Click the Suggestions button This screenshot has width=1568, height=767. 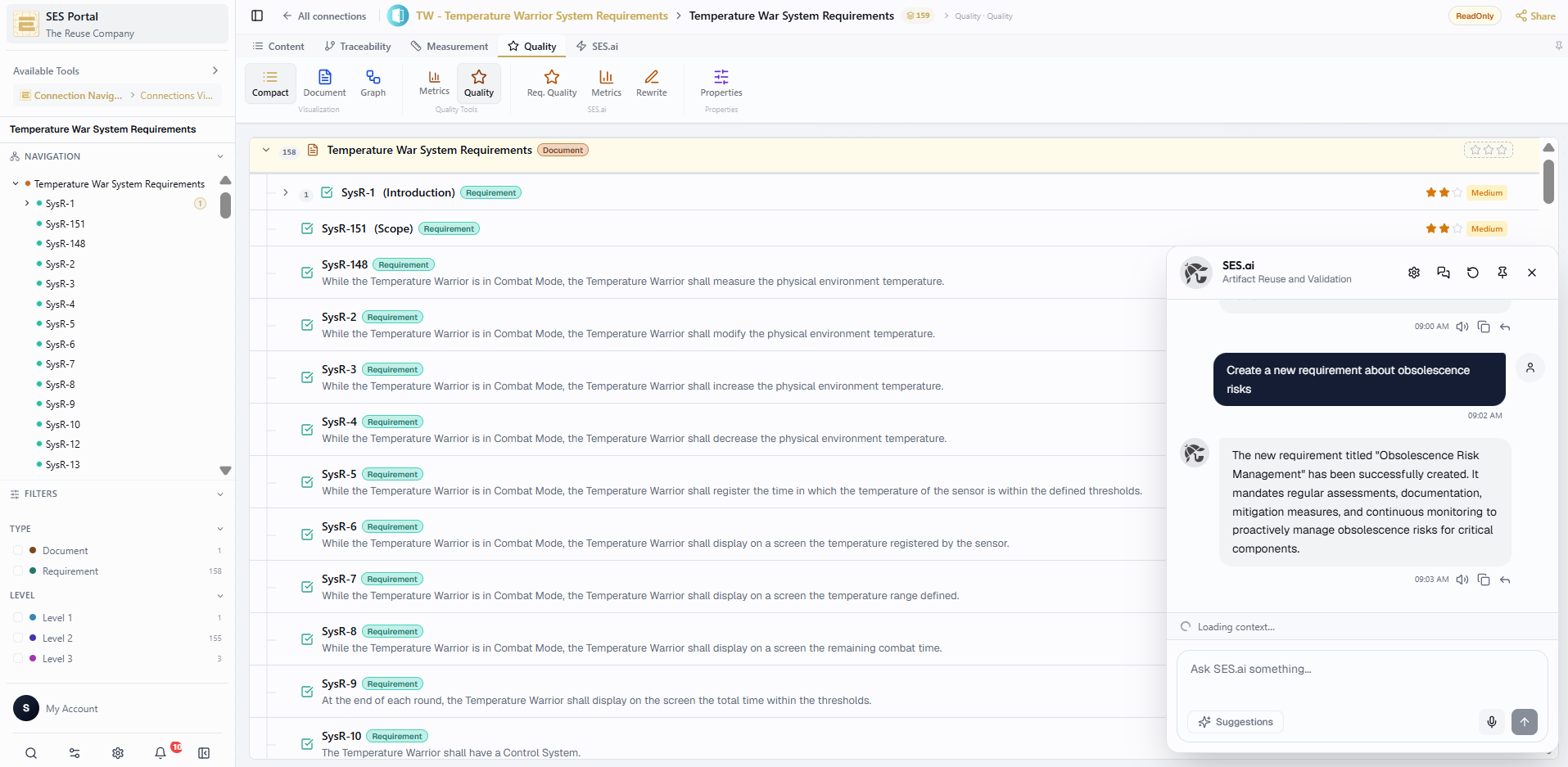[x=1236, y=722]
